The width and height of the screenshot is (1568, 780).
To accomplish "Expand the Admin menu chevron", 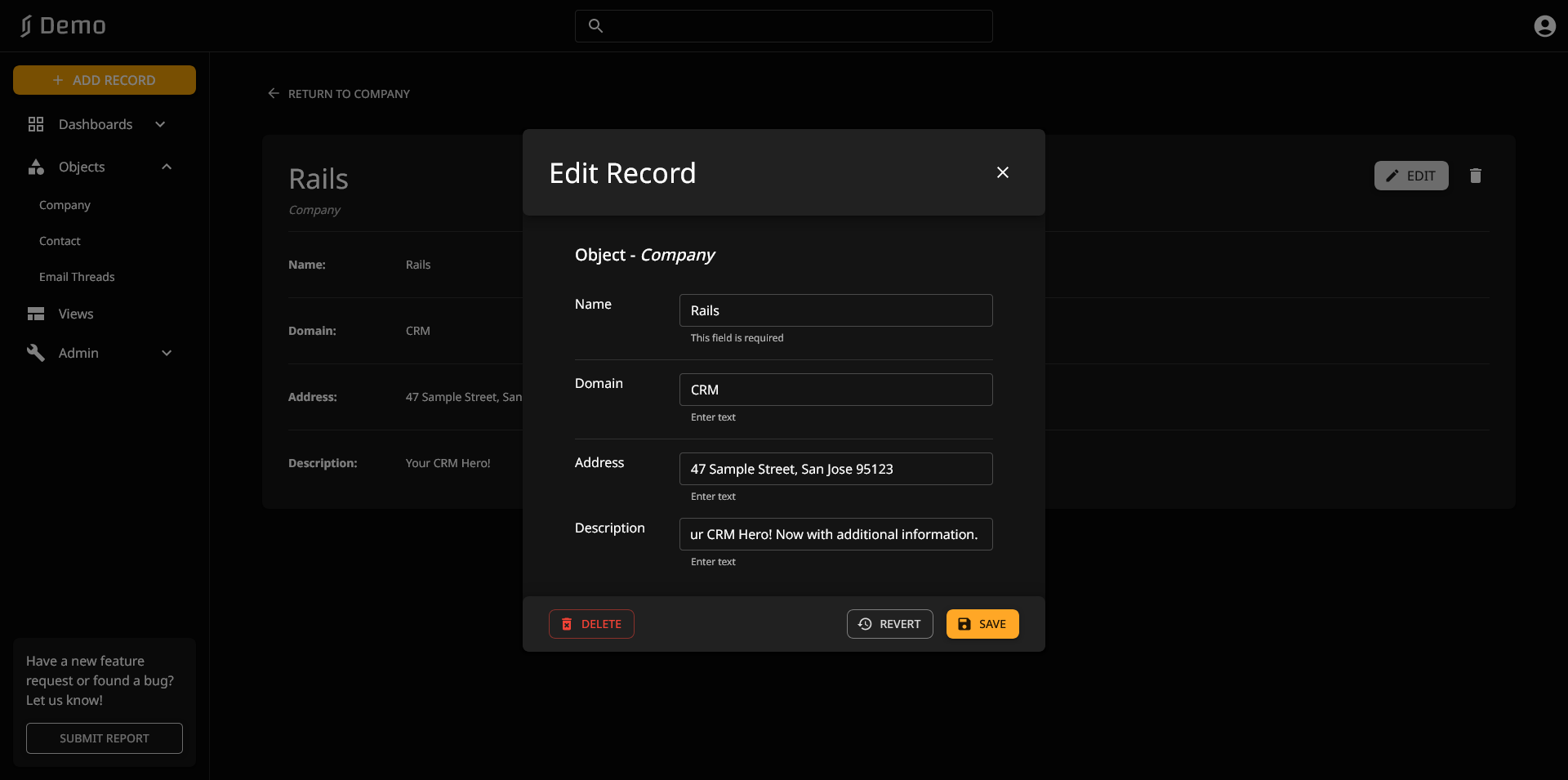I will pyautogui.click(x=167, y=353).
